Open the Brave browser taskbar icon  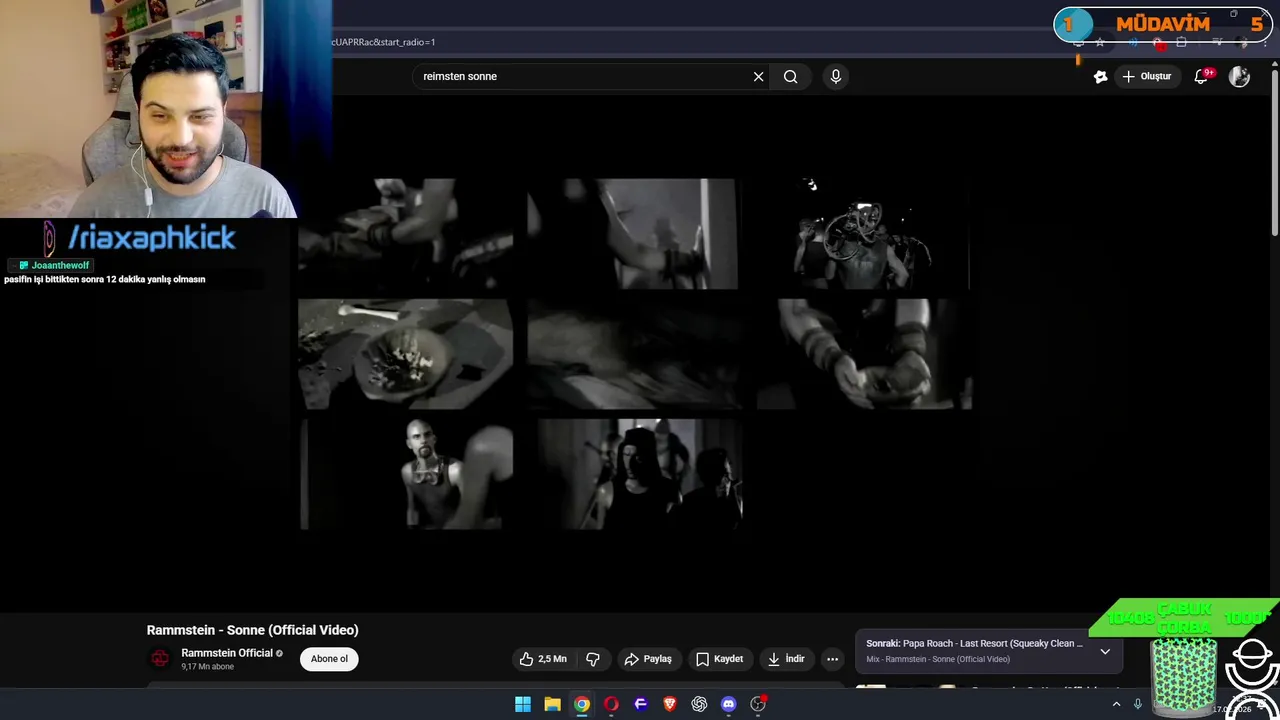670,704
